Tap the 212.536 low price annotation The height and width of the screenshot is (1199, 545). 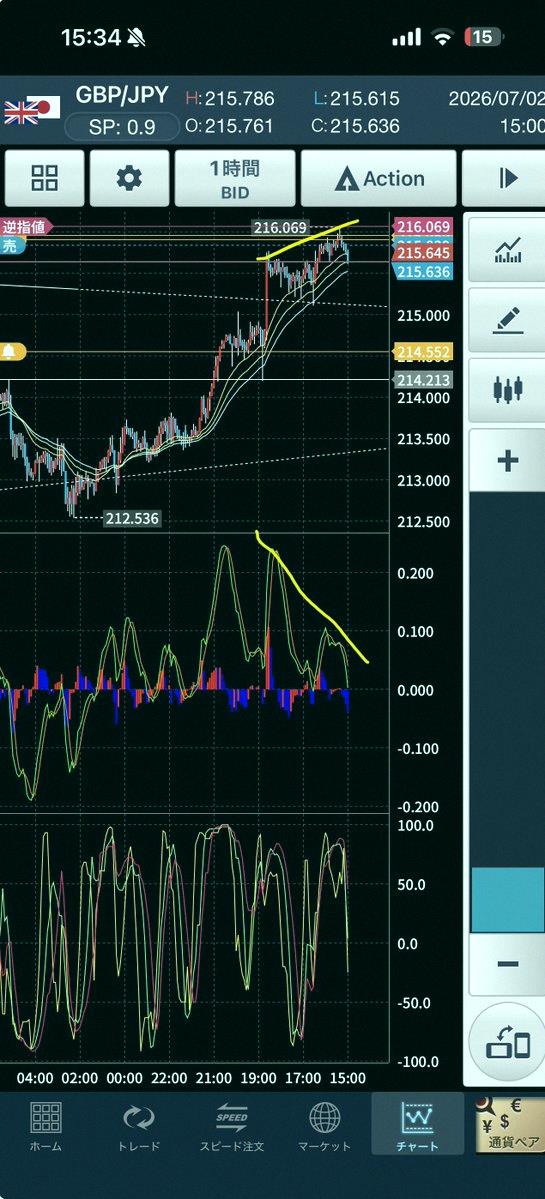(132, 518)
